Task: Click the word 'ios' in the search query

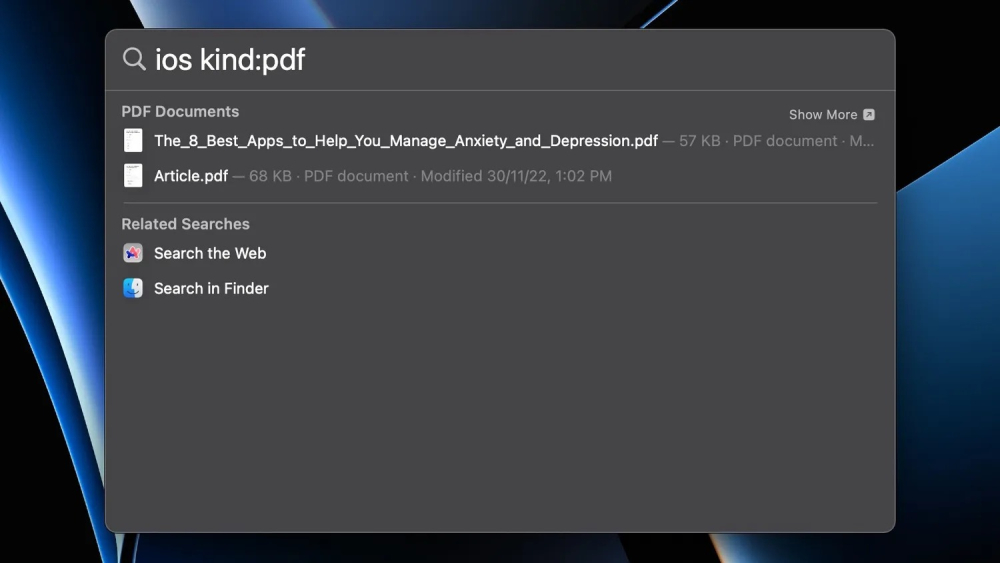Action: click(174, 60)
